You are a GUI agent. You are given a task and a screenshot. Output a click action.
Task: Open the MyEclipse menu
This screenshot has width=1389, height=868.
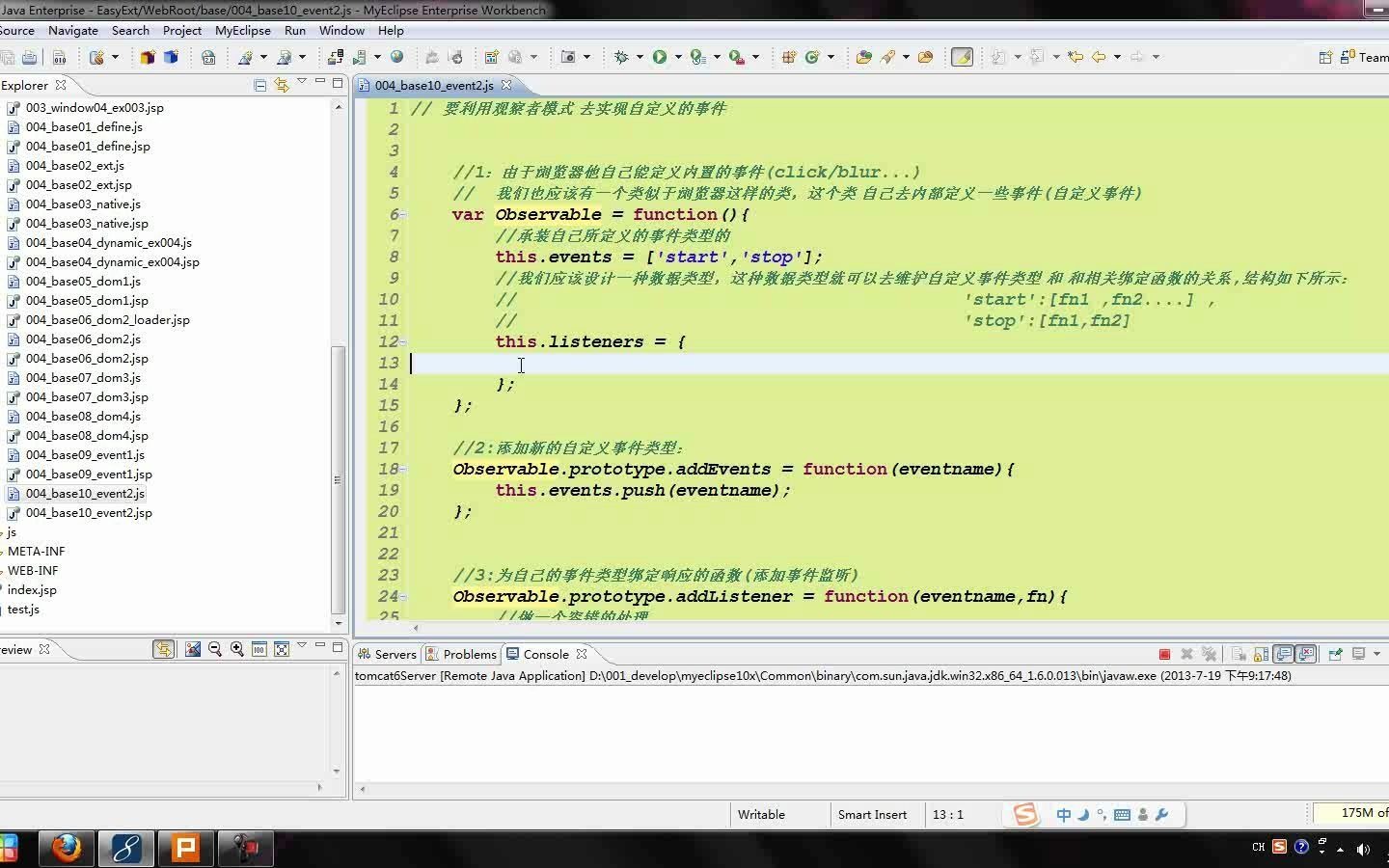point(242,30)
